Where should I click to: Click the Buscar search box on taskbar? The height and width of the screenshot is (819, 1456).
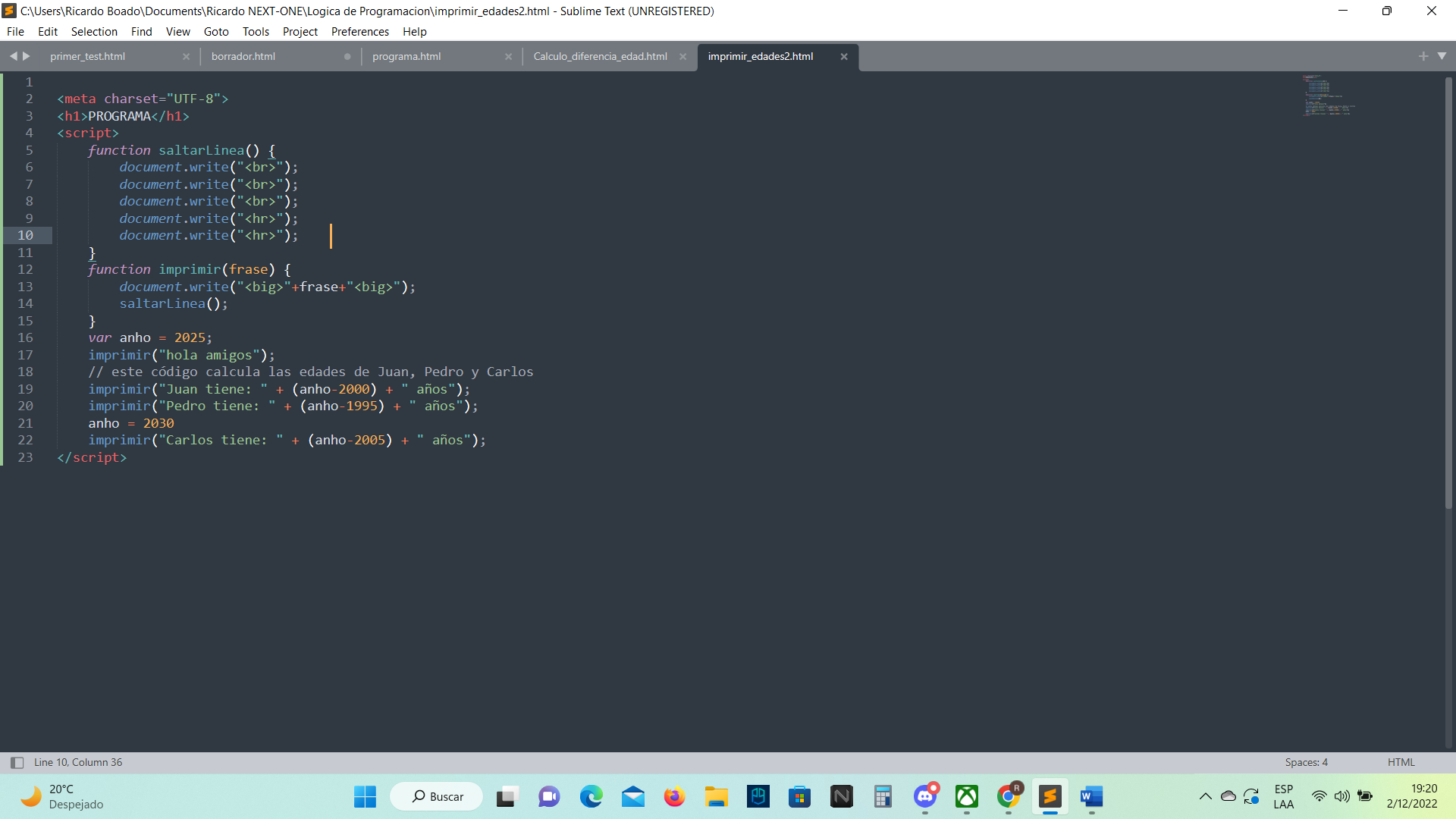(x=437, y=796)
